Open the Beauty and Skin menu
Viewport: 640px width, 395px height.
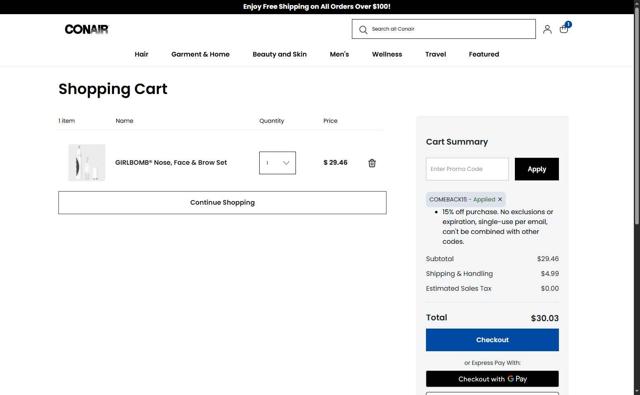click(280, 54)
